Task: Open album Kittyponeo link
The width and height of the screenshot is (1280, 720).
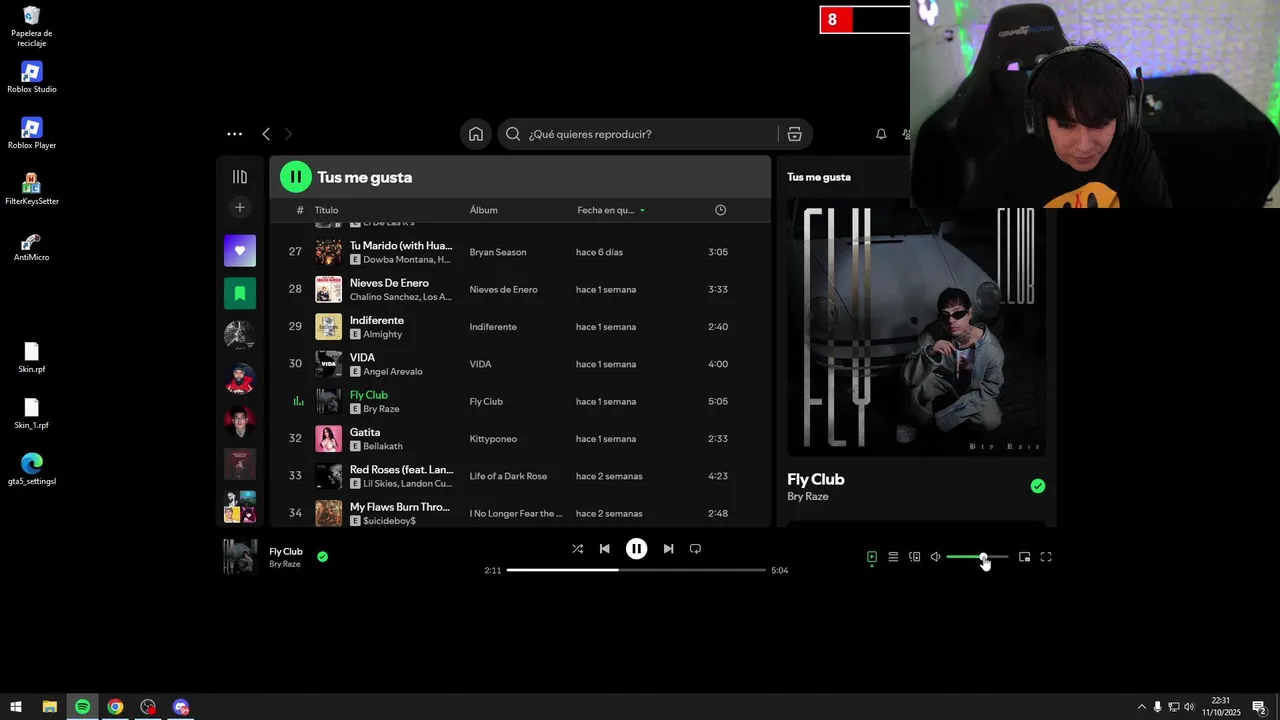Action: click(x=494, y=439)
